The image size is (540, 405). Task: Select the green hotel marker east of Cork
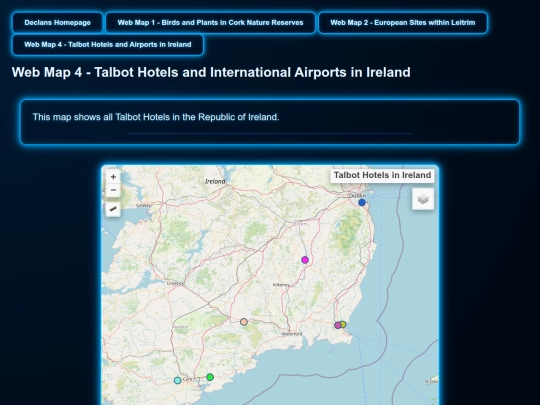(210, 377)
